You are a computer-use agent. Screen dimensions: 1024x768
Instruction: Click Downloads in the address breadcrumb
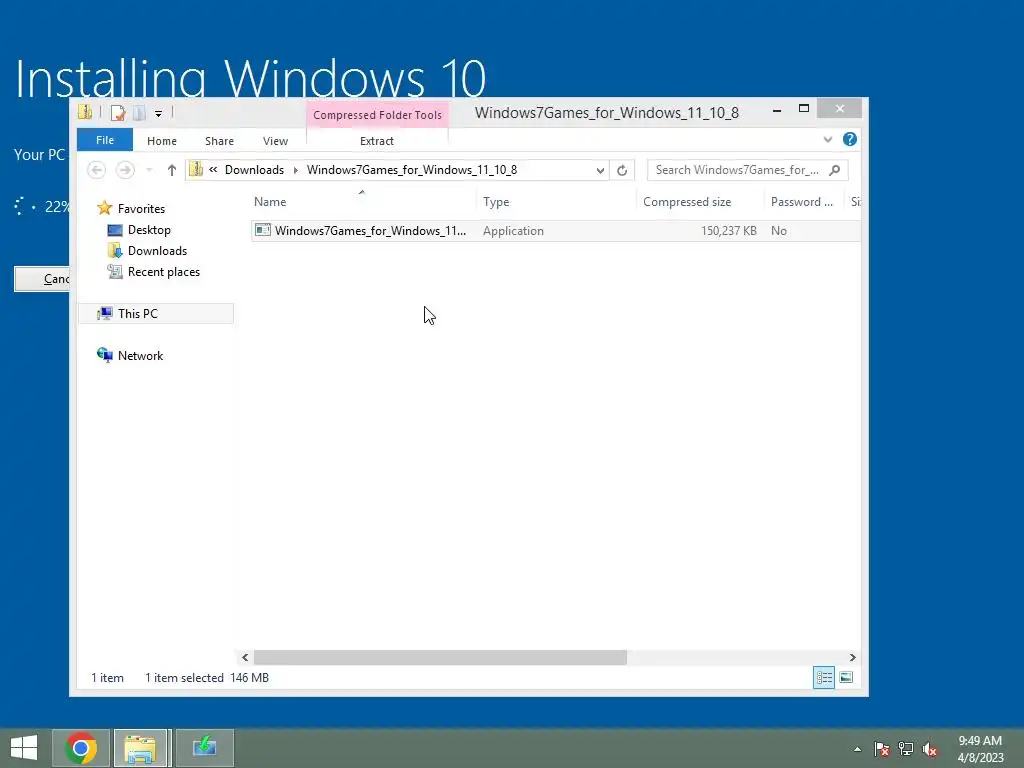[x=254, y=170]
